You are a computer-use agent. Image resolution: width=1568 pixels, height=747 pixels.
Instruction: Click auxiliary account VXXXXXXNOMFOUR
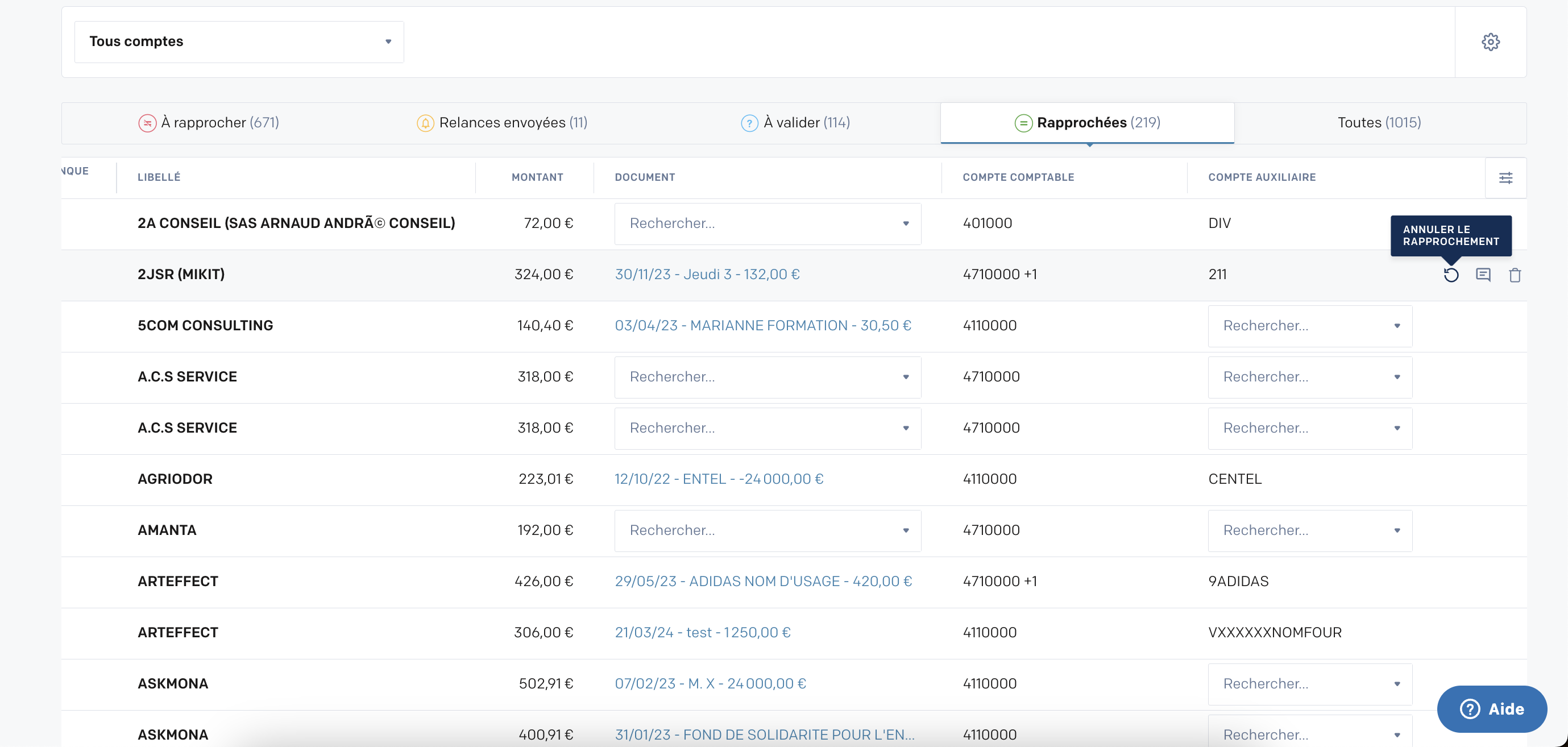pos(1275,633)
